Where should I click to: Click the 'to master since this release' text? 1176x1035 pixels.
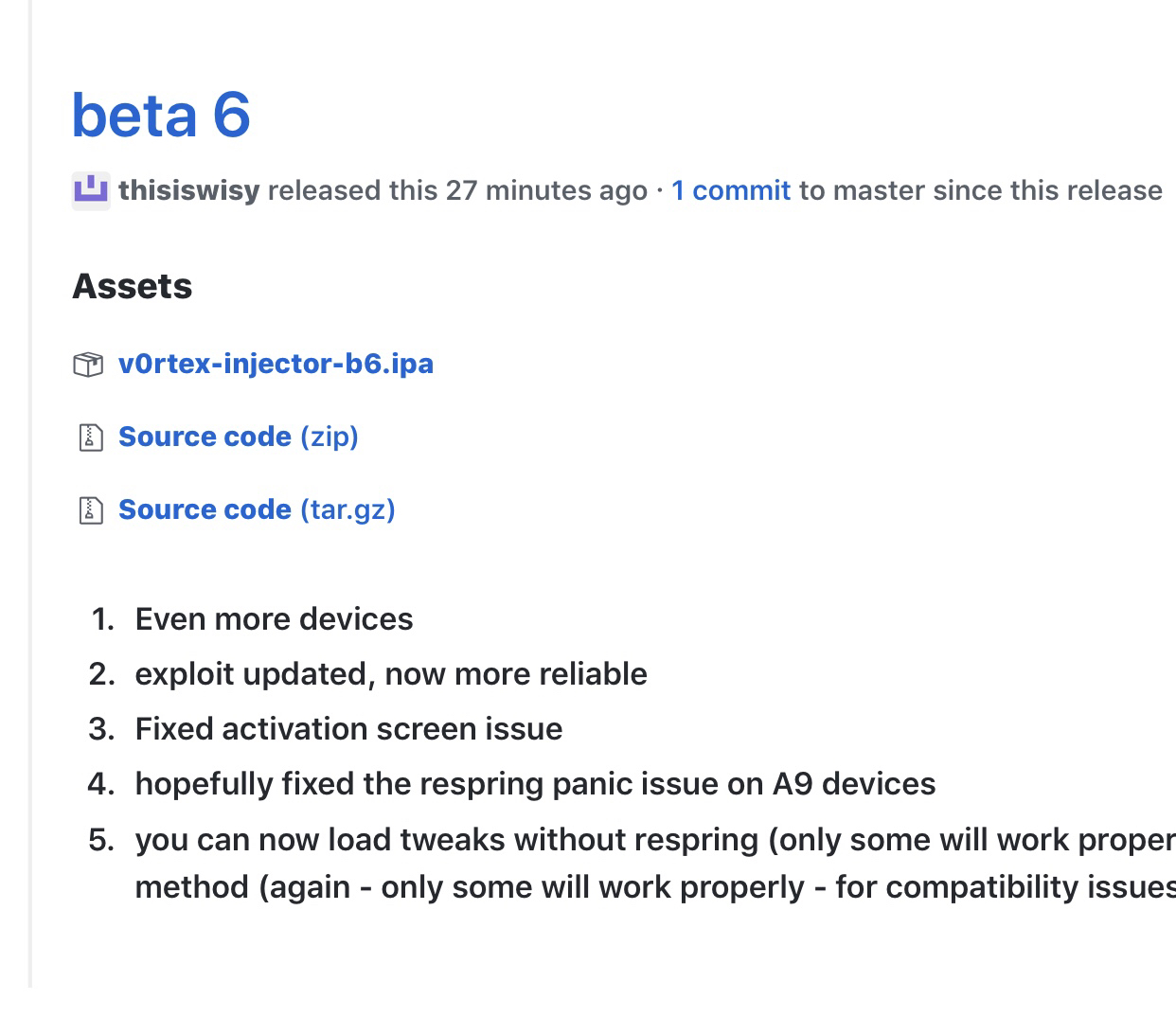(981, 190)
